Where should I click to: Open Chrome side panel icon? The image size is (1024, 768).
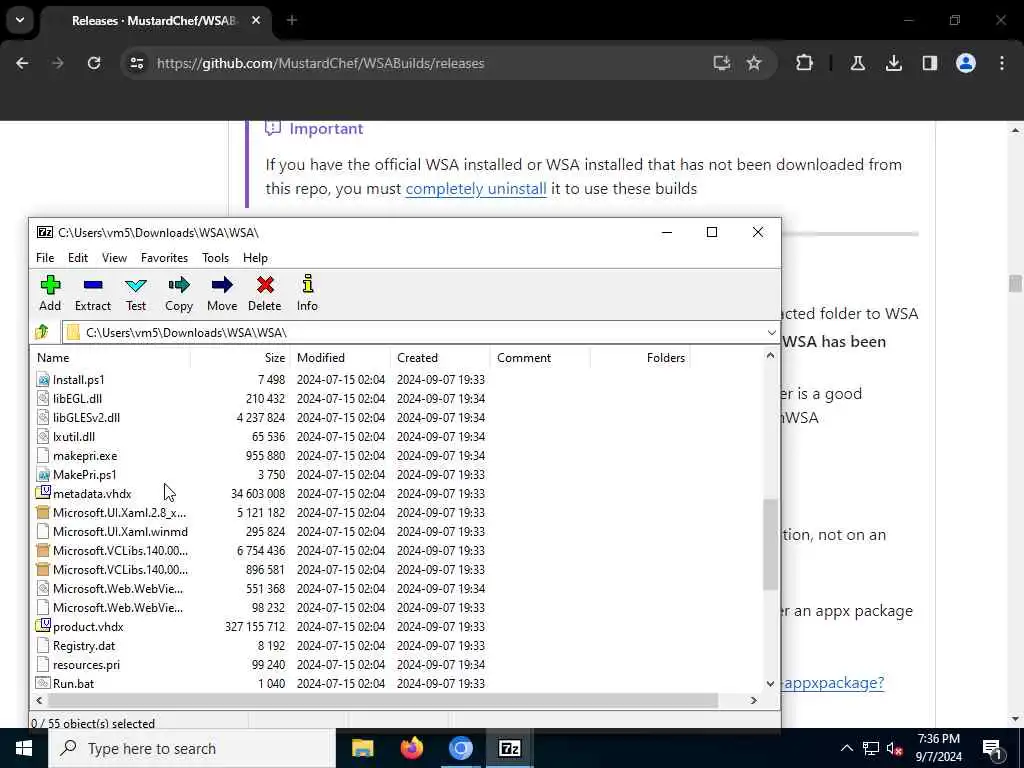pyautogui.click(x=929, y=63)
